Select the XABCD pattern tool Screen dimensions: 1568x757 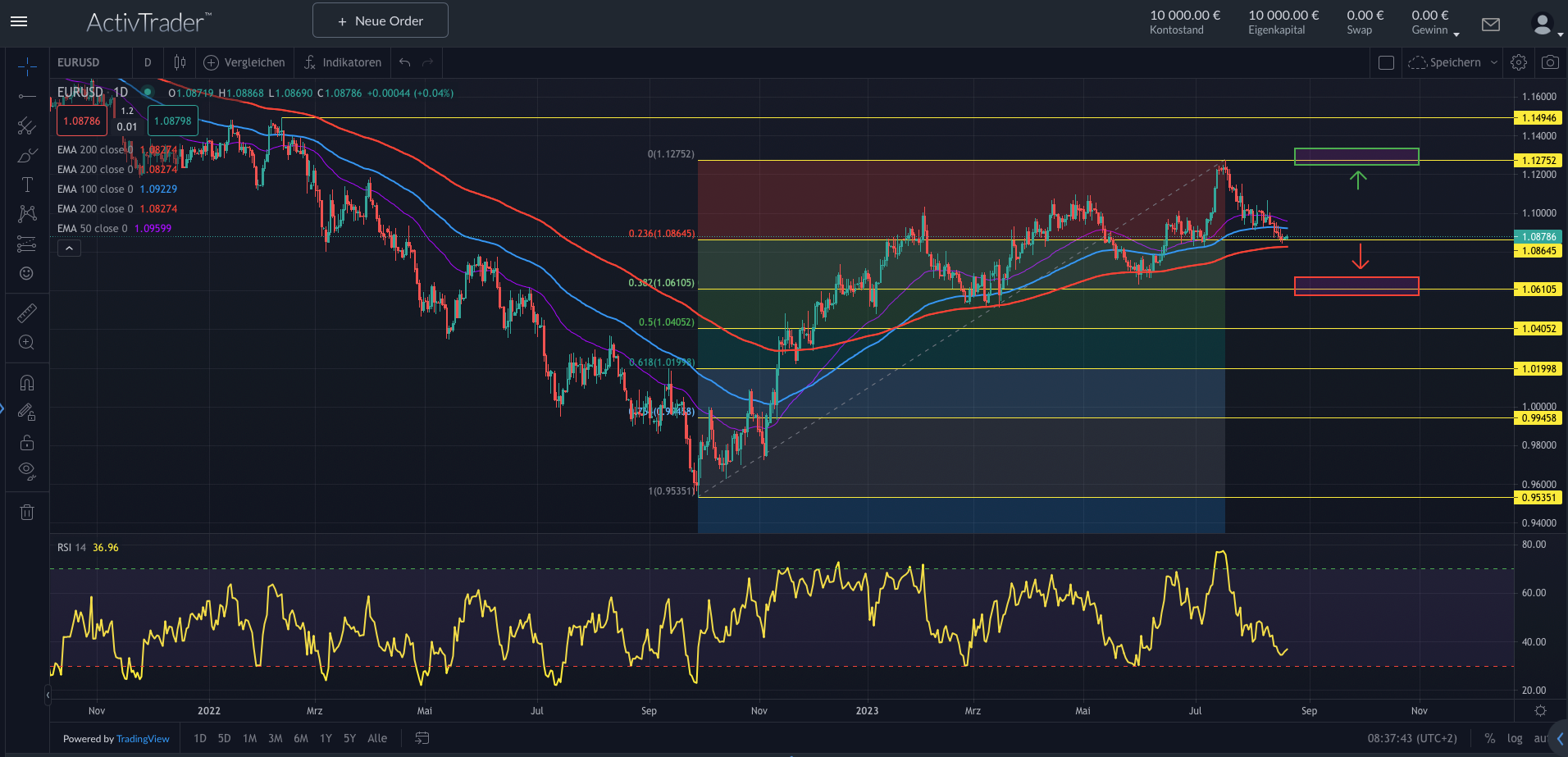(27, 213)
